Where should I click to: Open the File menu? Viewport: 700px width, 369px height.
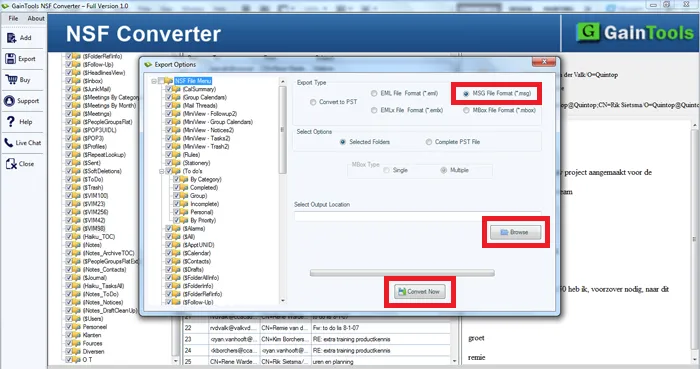click(x=13, y=18)
